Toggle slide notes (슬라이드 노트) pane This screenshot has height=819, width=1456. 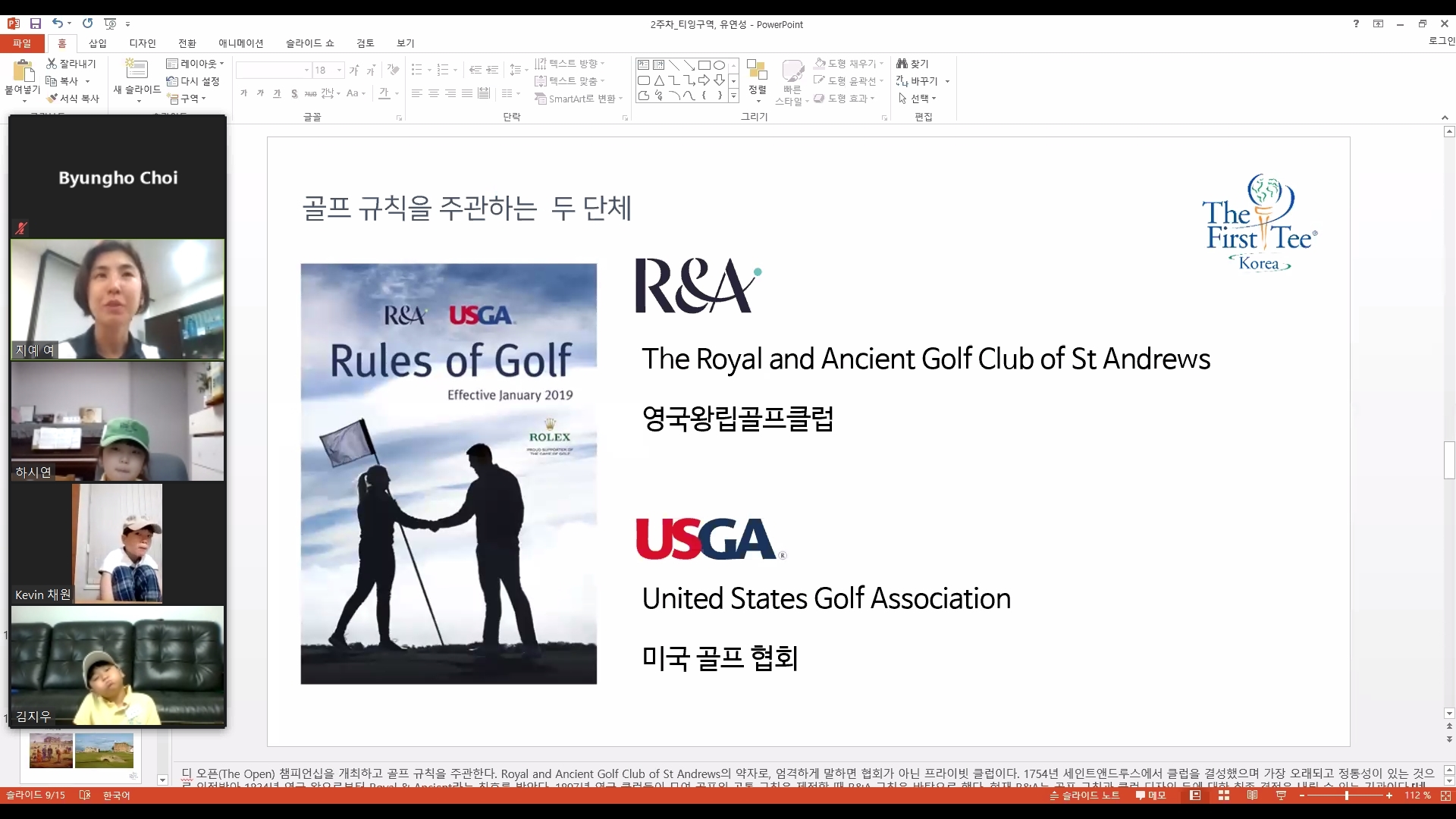coord(1084,795)
